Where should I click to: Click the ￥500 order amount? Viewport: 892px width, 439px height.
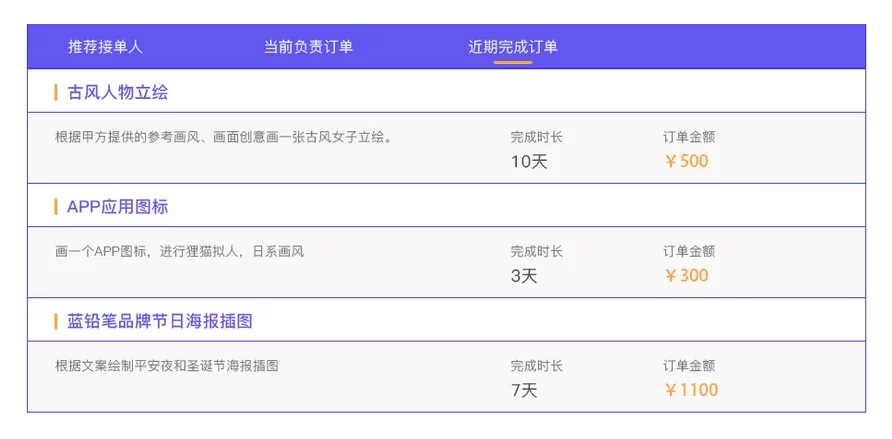(x=686, y=161)
